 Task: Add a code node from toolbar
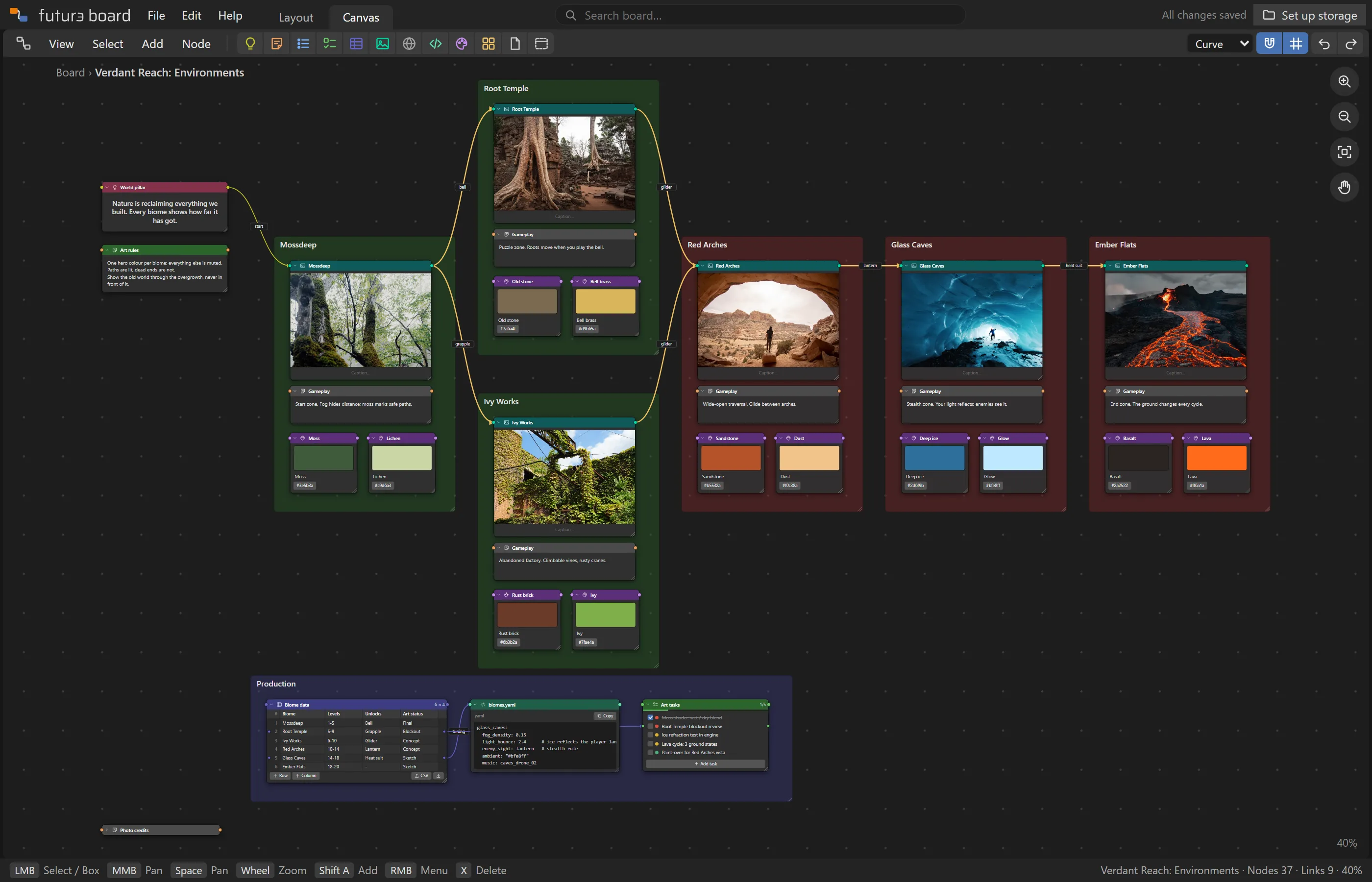[435, 44]
